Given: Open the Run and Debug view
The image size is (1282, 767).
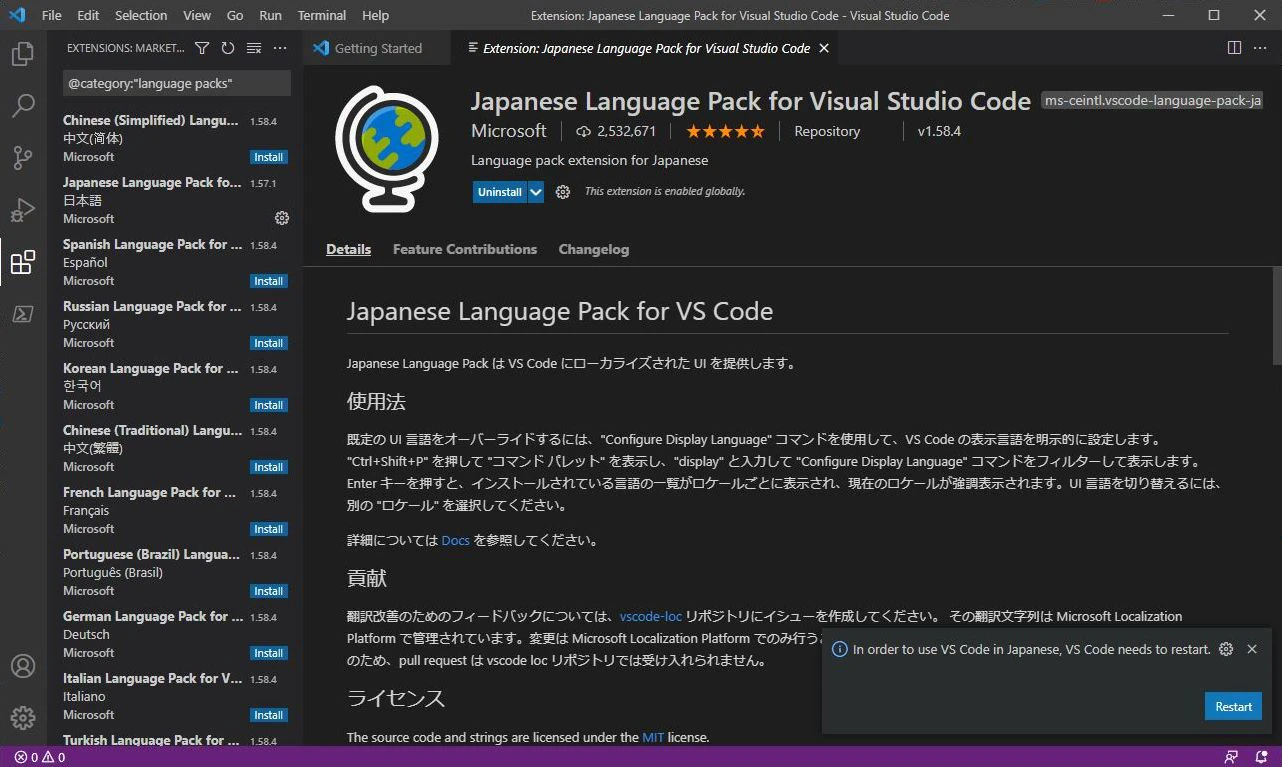Looking at the screenshot, I should click(x=22, y=210).
